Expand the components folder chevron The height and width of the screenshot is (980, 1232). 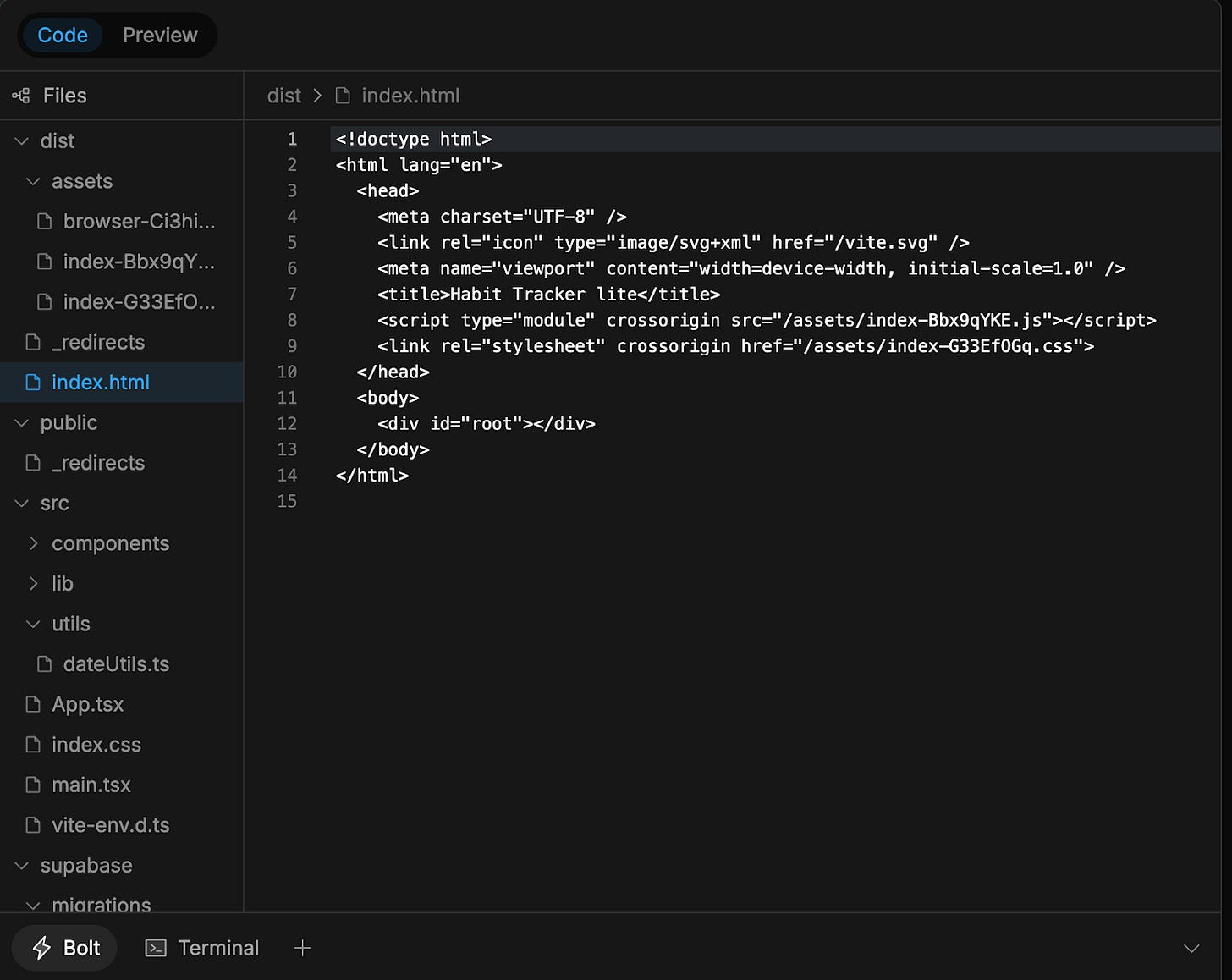[x=33, y=543]
